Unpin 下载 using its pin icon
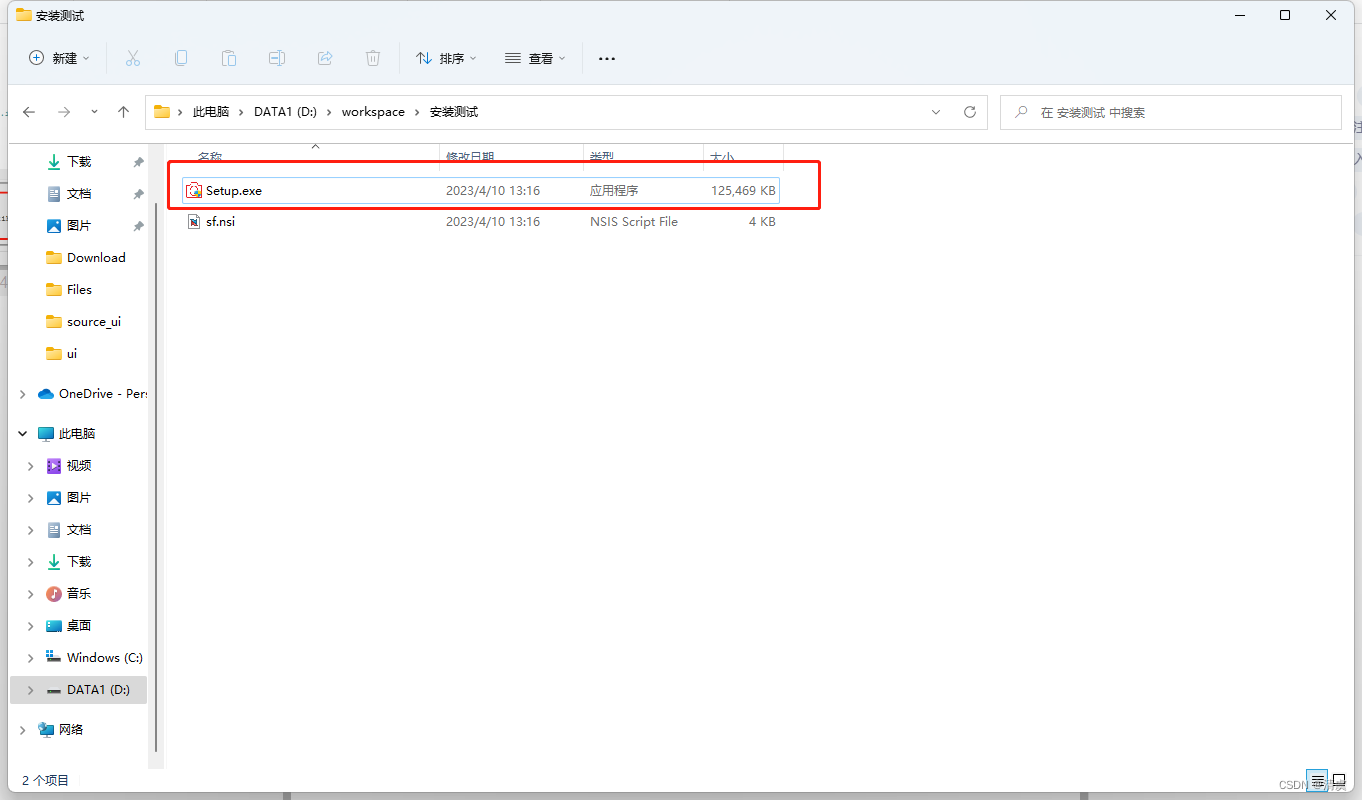The width and height of the screenshot is (1362, 800). coord(138,162)
